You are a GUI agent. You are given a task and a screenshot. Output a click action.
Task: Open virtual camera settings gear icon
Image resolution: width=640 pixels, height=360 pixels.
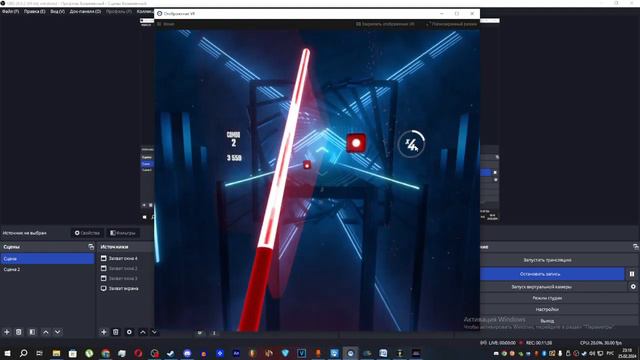(x=633, y=287)
